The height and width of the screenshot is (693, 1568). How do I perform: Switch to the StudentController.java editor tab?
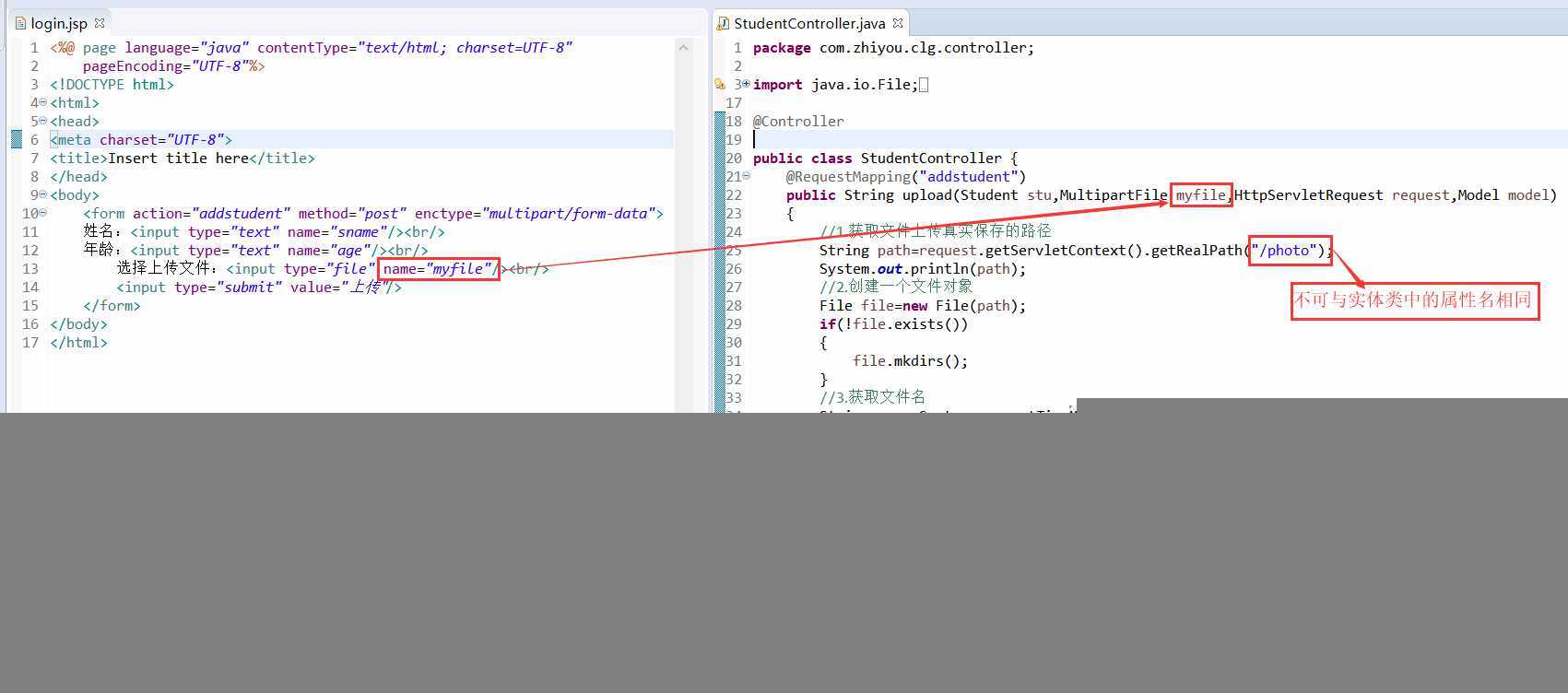pos(808,23)
